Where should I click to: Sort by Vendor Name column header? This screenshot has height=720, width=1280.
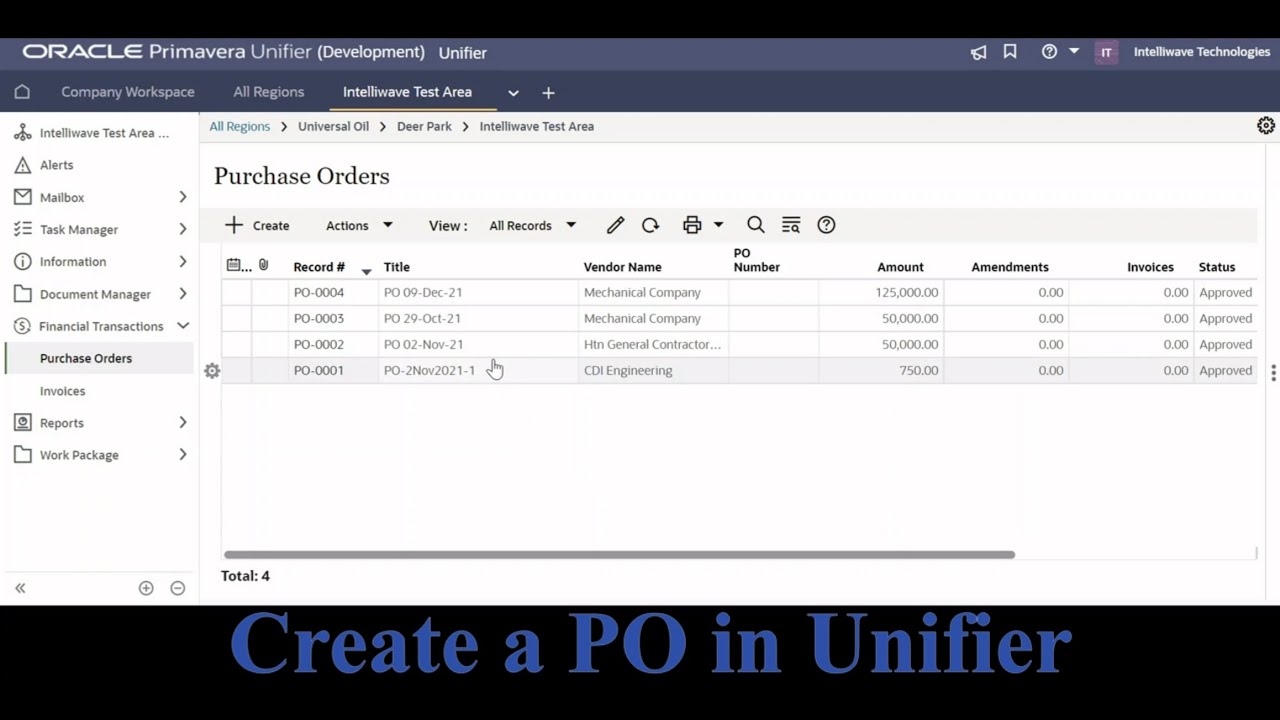click(623, 267)
